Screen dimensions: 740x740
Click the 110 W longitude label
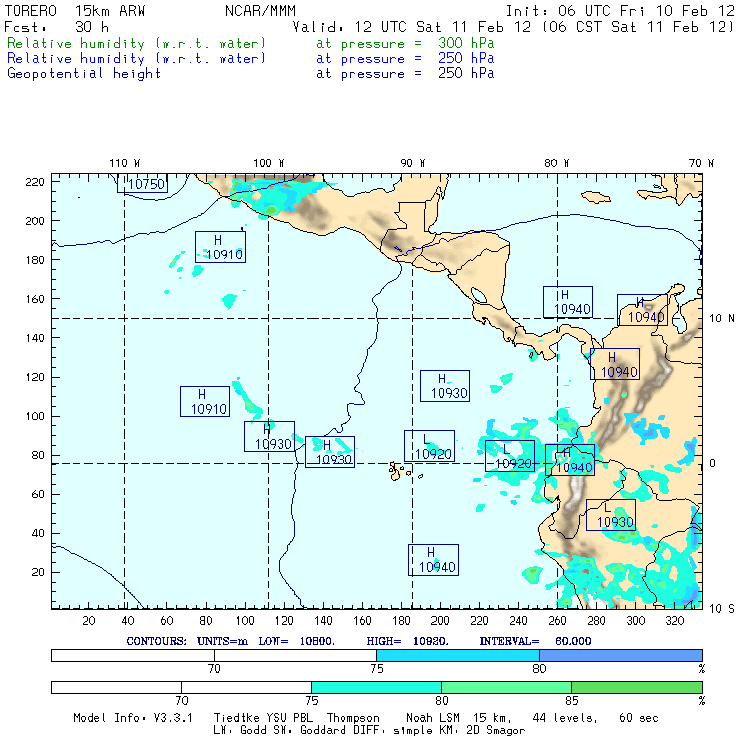click(x=124, y=163)
